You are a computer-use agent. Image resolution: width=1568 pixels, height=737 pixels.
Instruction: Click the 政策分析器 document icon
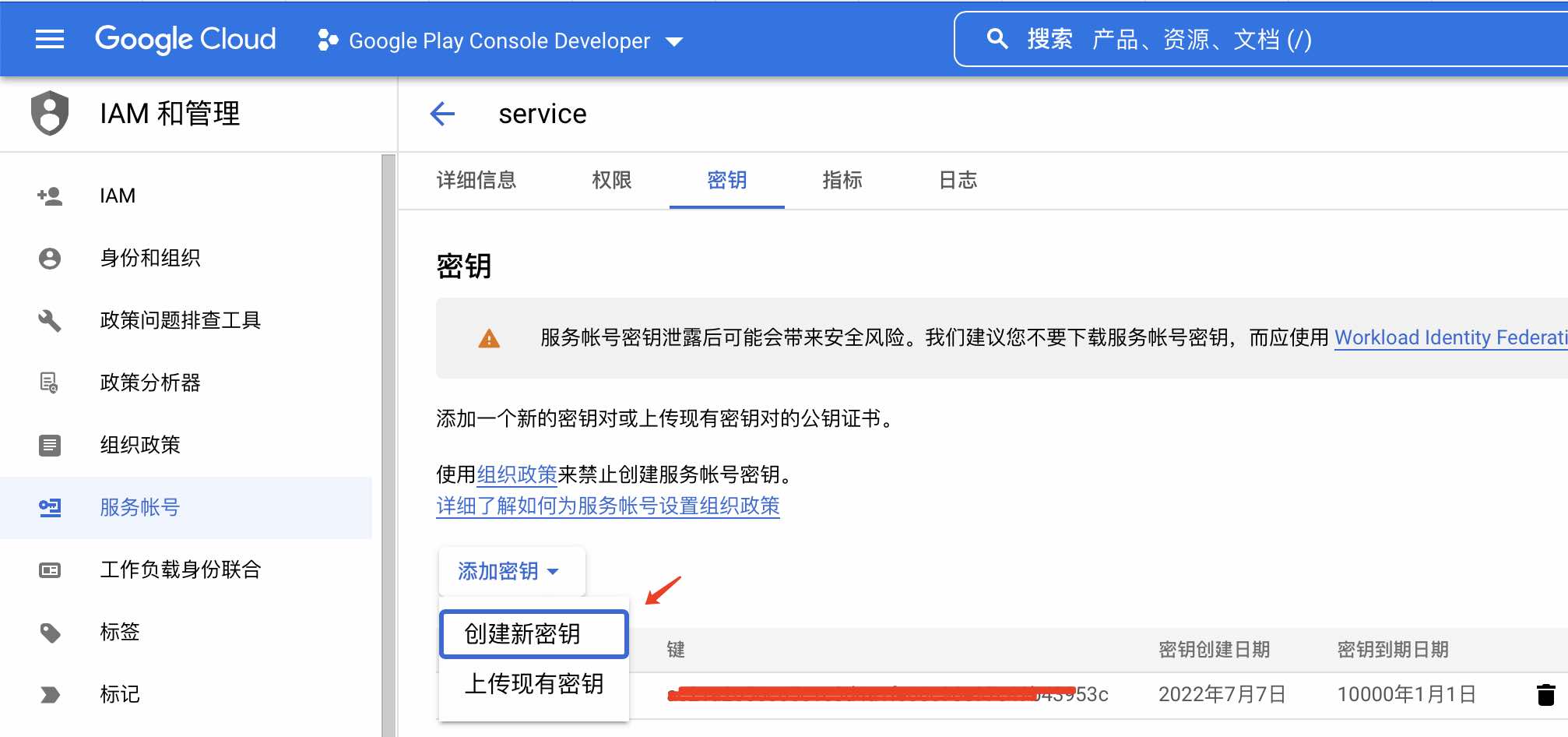(x=50, y=383)
